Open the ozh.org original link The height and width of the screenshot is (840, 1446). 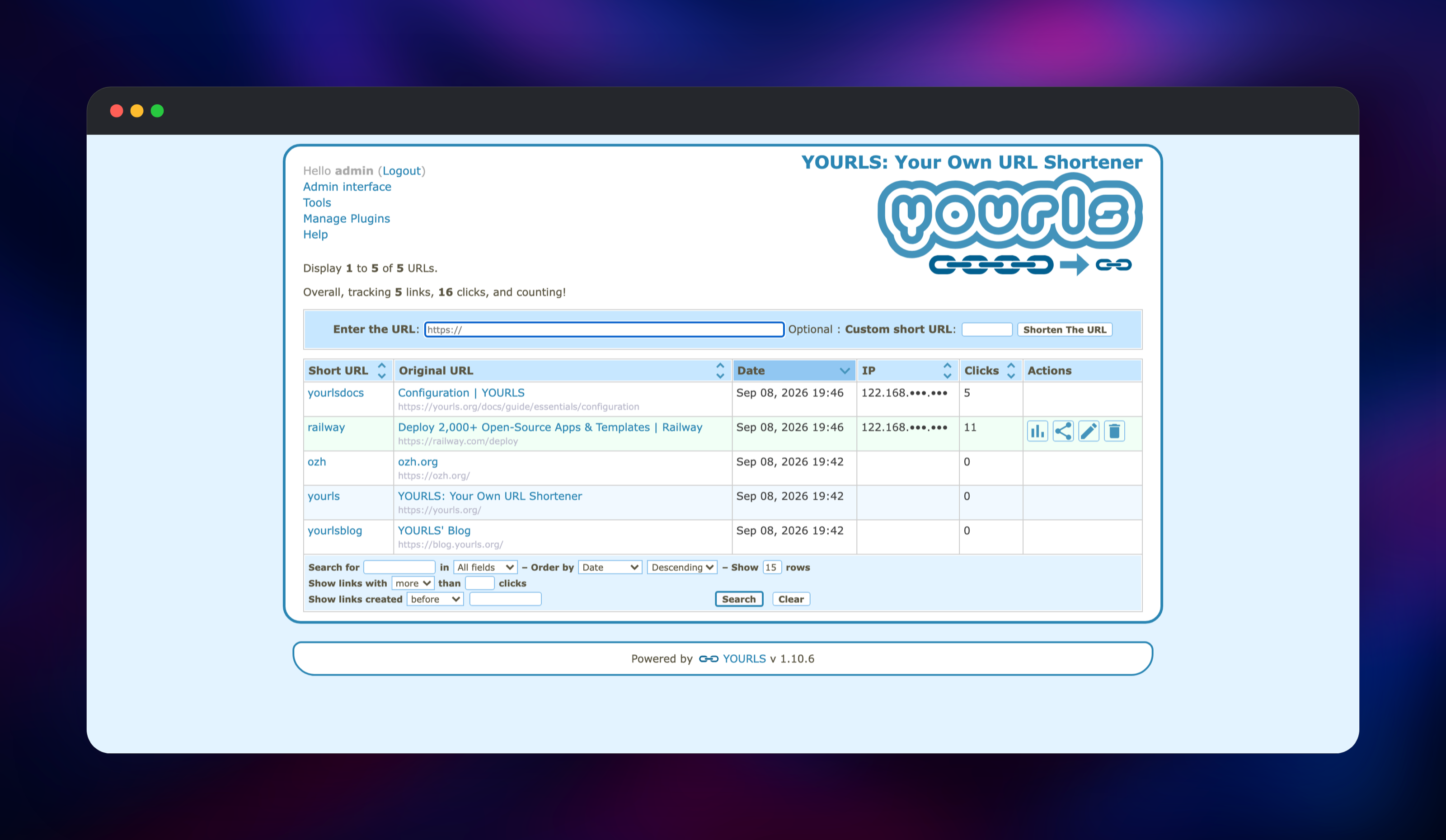[x=418, y=461]
